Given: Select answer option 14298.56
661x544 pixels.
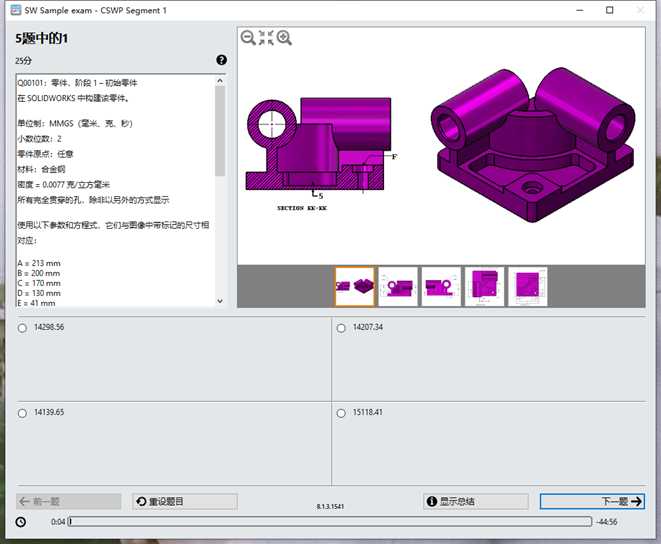Looking at the screenshot, I should click(23, 328).
